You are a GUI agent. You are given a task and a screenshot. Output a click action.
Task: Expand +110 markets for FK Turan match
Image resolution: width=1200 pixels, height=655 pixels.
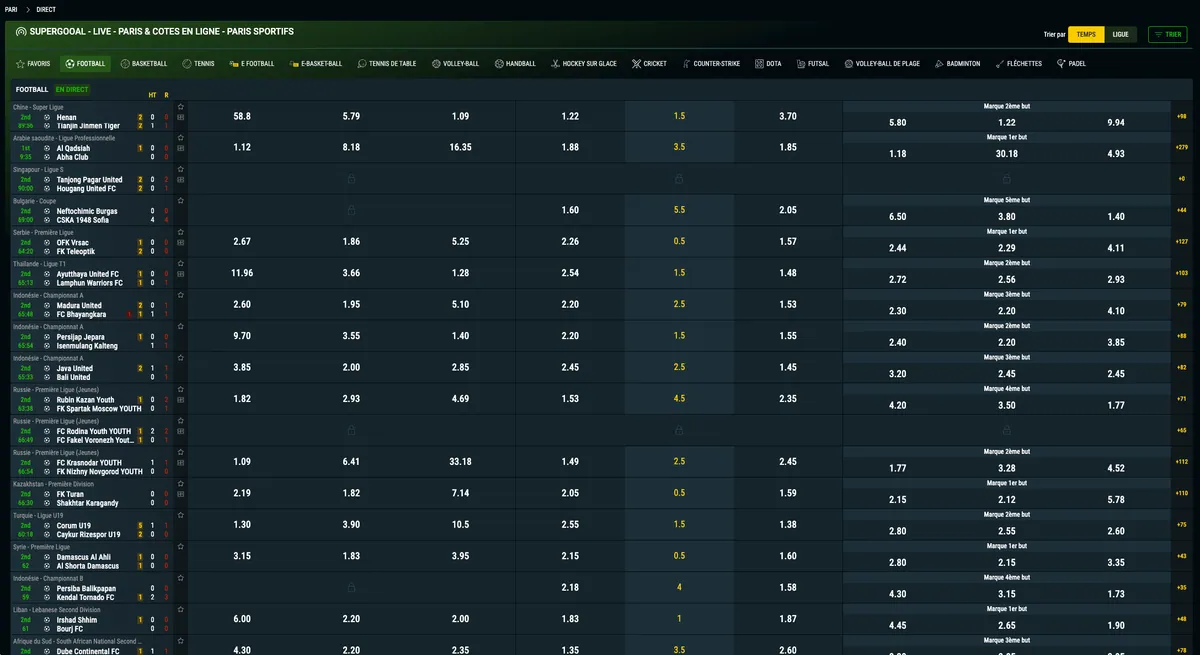(1182, 493)
